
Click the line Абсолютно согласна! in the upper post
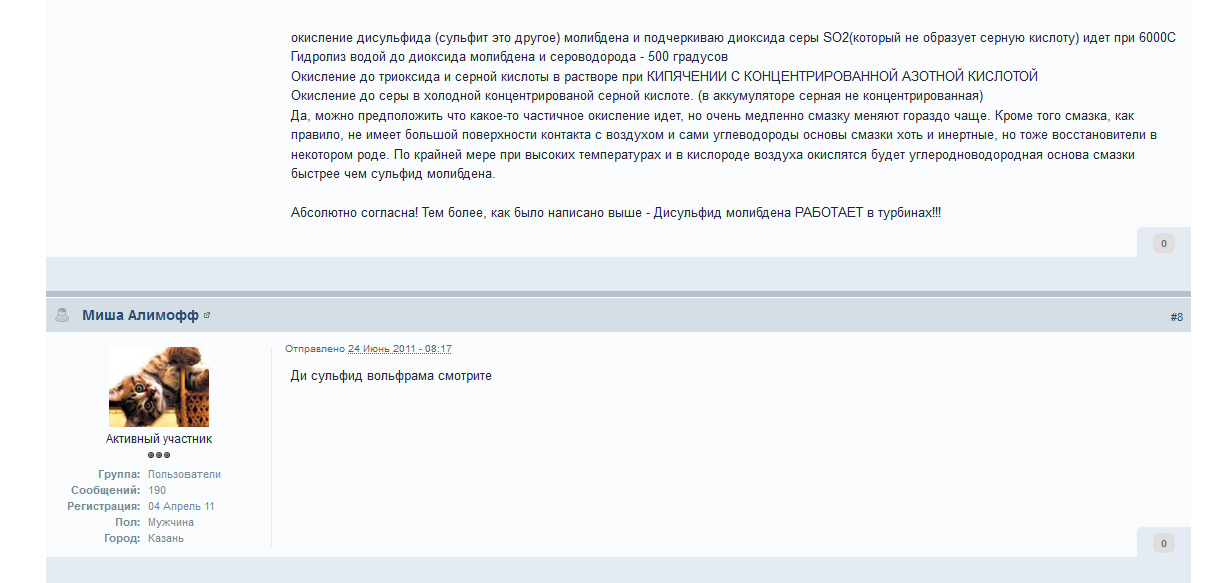point(616,213)
